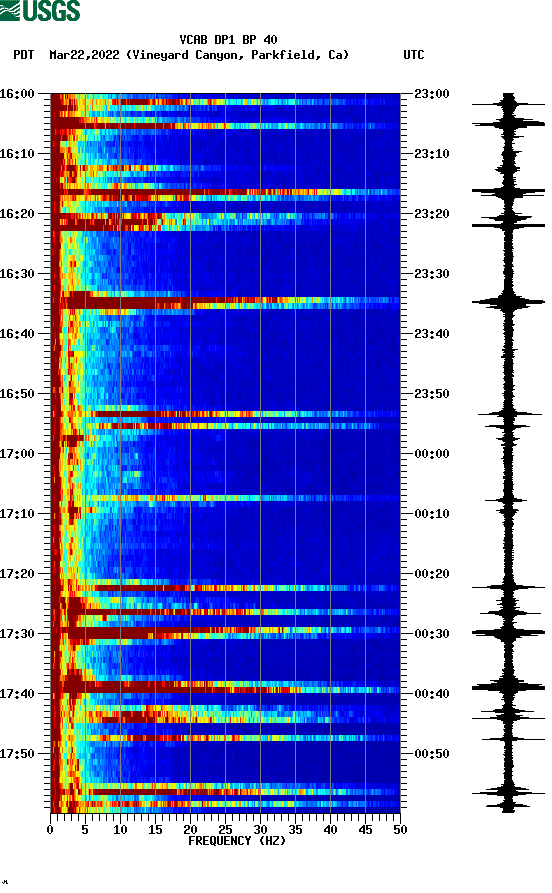Click the PDT timezone label
This screenshot has width=552, height=893.
pyautogui.click(x=23, y=55)
